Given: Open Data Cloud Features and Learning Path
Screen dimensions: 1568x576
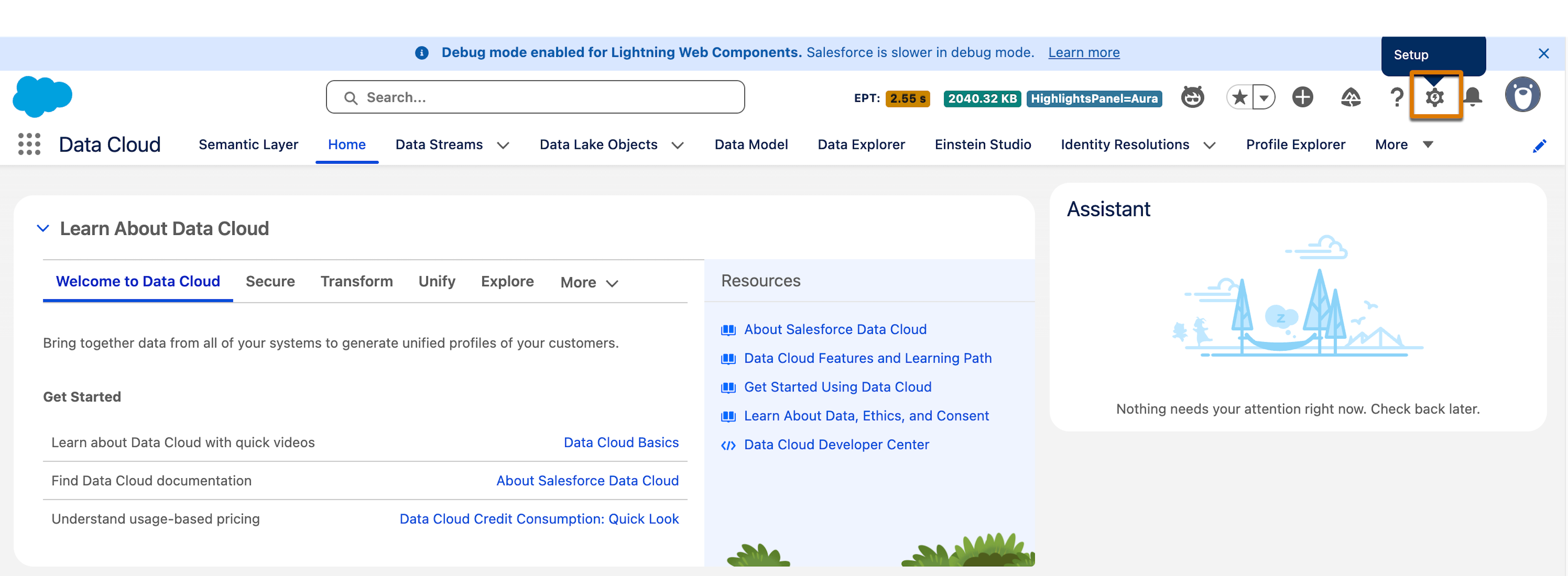Looking at the screenshot, I should pyautogui.click(x=867, y=358).
